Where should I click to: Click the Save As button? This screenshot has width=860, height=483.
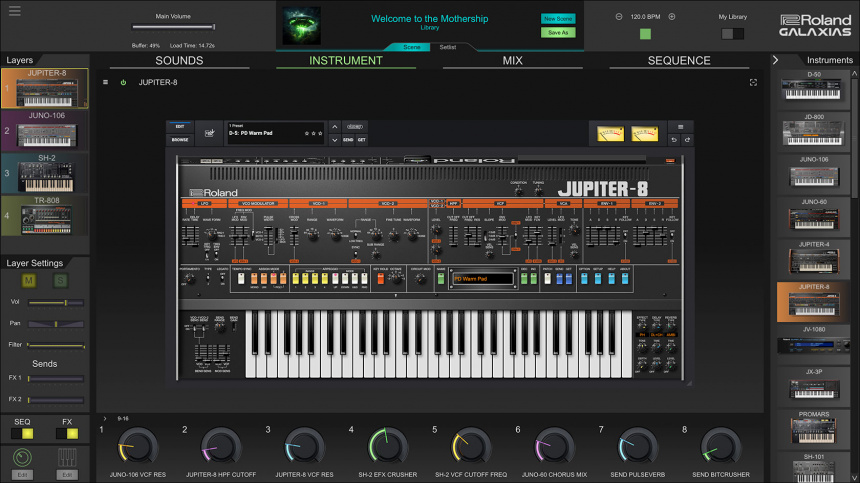click(x=558, y=32)
